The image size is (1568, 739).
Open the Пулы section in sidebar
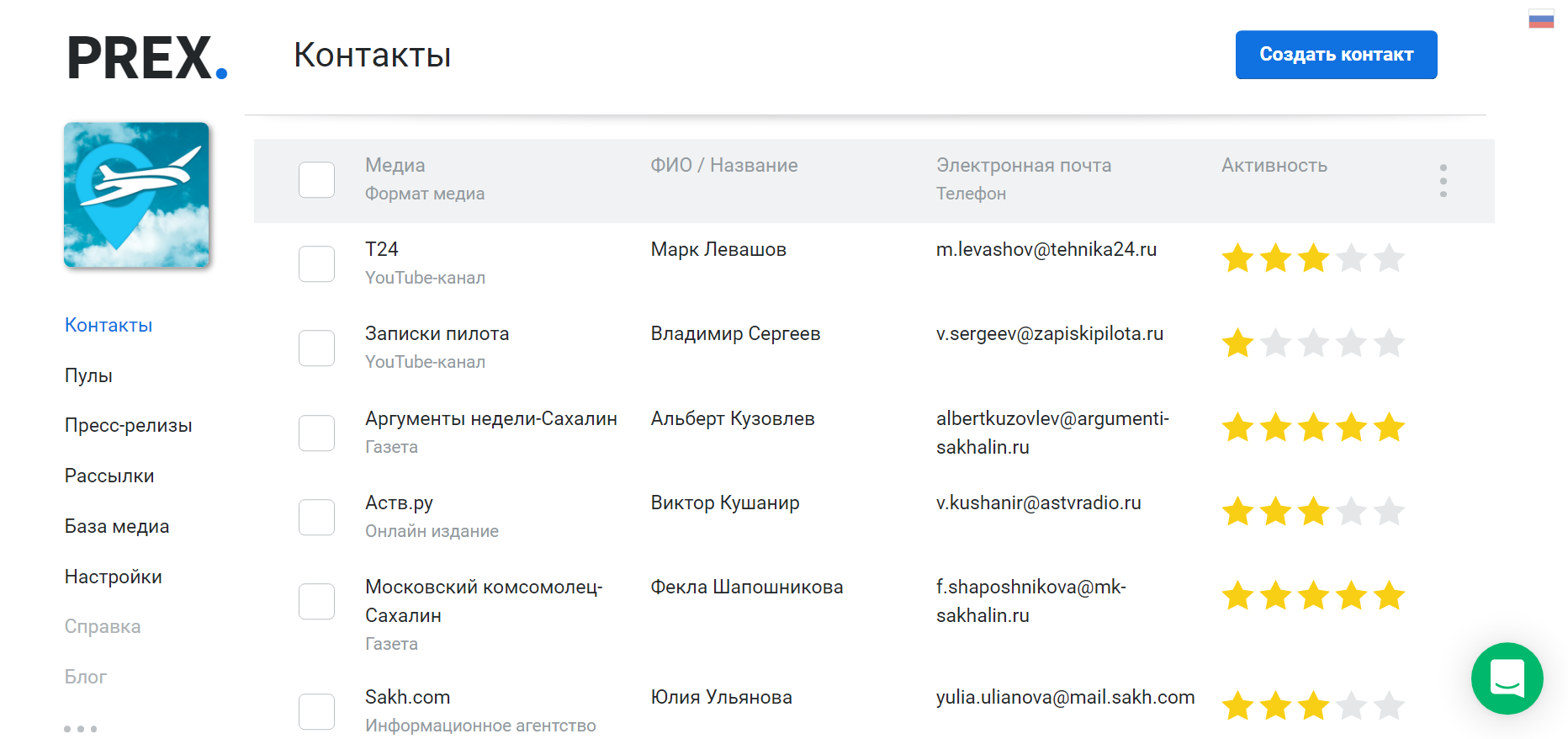[88, 375]
